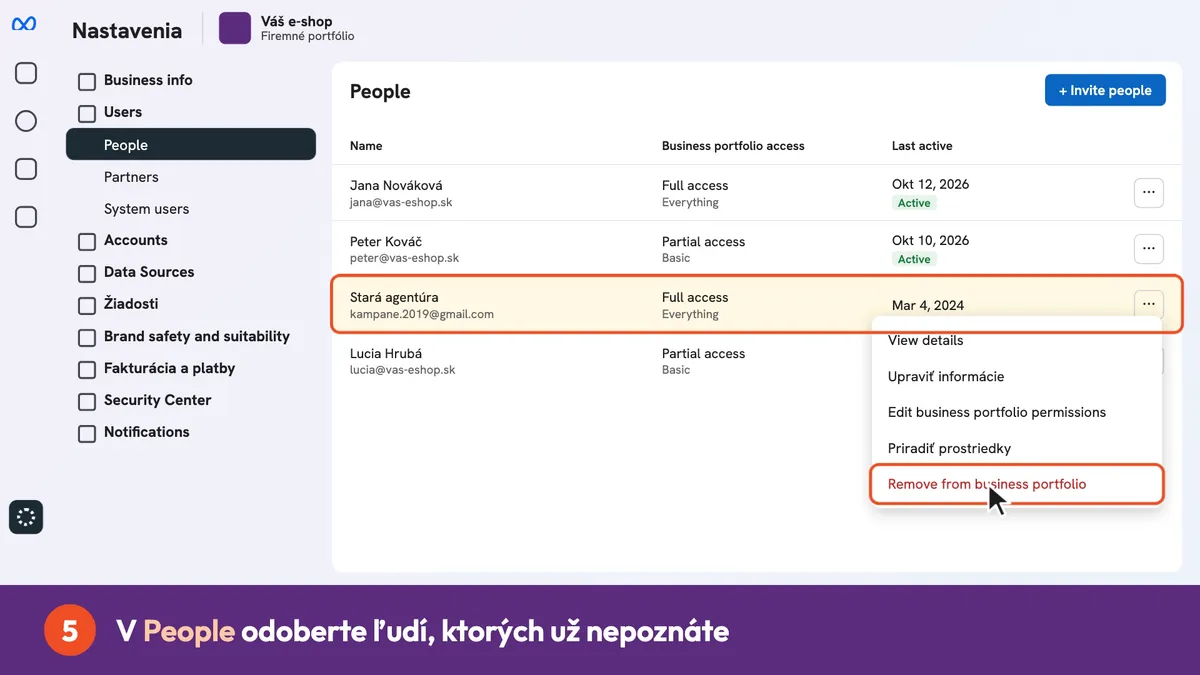Click the Data Sources section icon
This screenshot has width=1200, height=675.
tap(87, 273)
